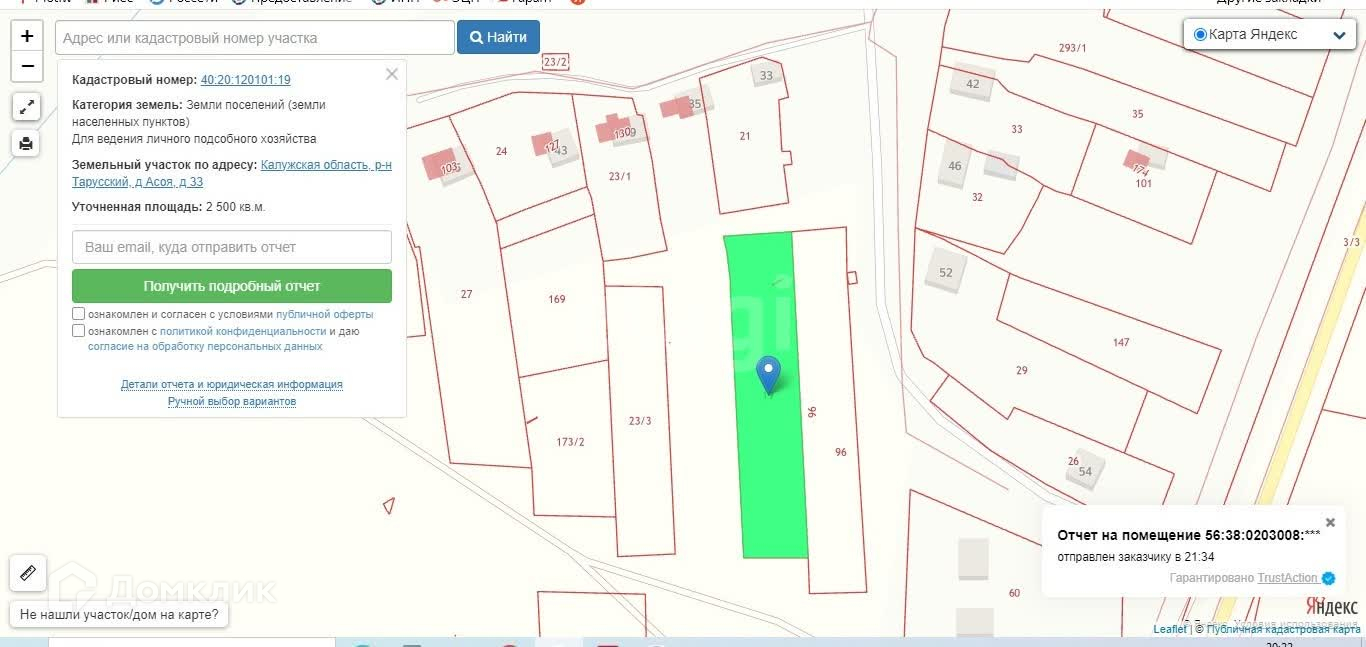The height and width of the screenshot is (647, 1366).
Task: Click parcel labeled 27 on map
Action: [x=466, y=294]
